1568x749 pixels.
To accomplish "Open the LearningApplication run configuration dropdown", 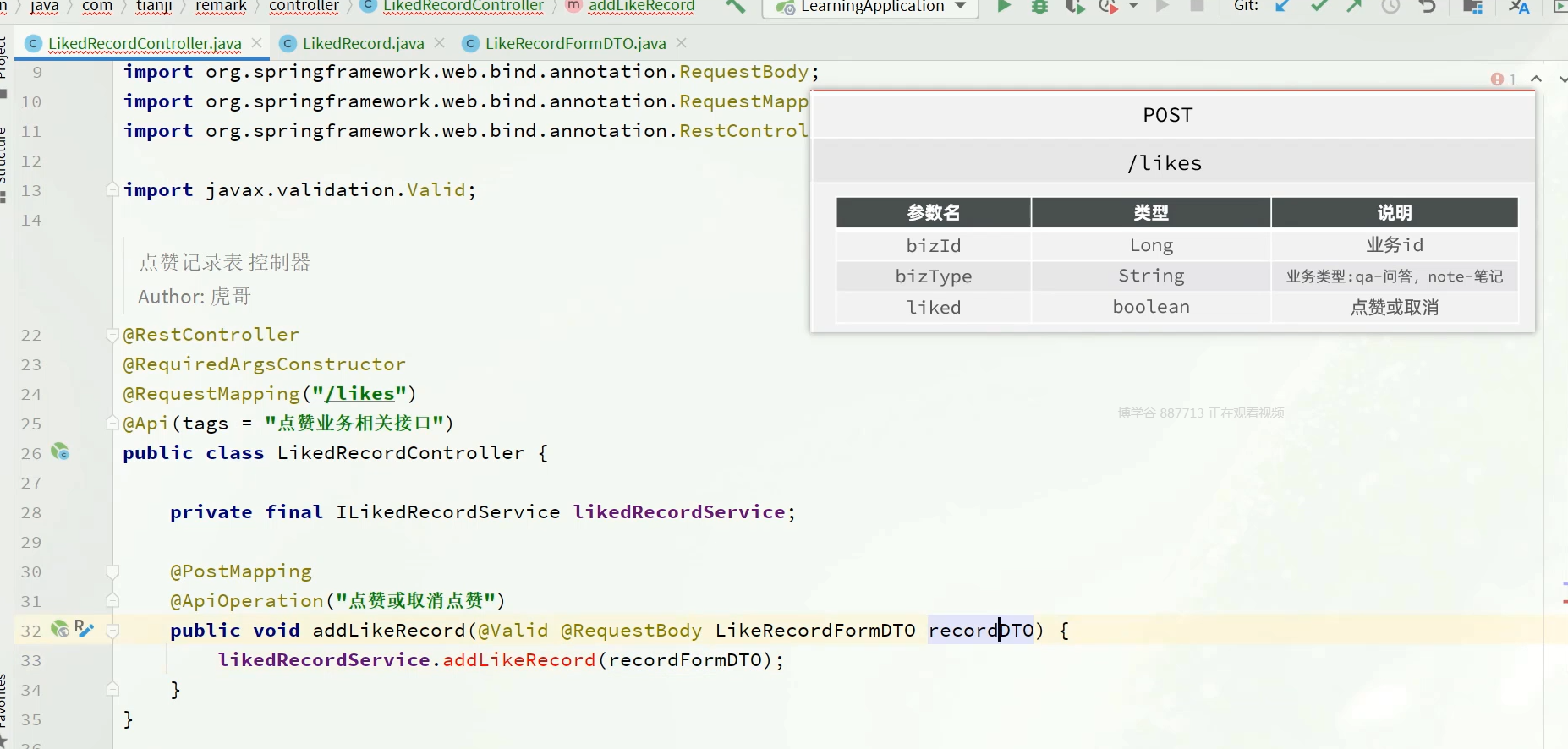I will [x=872, y=7].
